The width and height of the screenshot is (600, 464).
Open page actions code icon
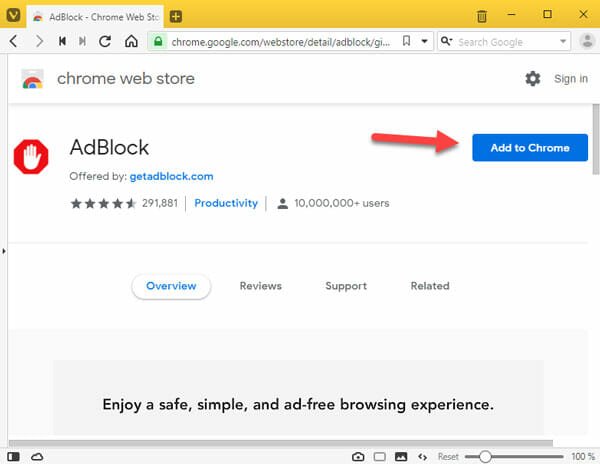422,457
